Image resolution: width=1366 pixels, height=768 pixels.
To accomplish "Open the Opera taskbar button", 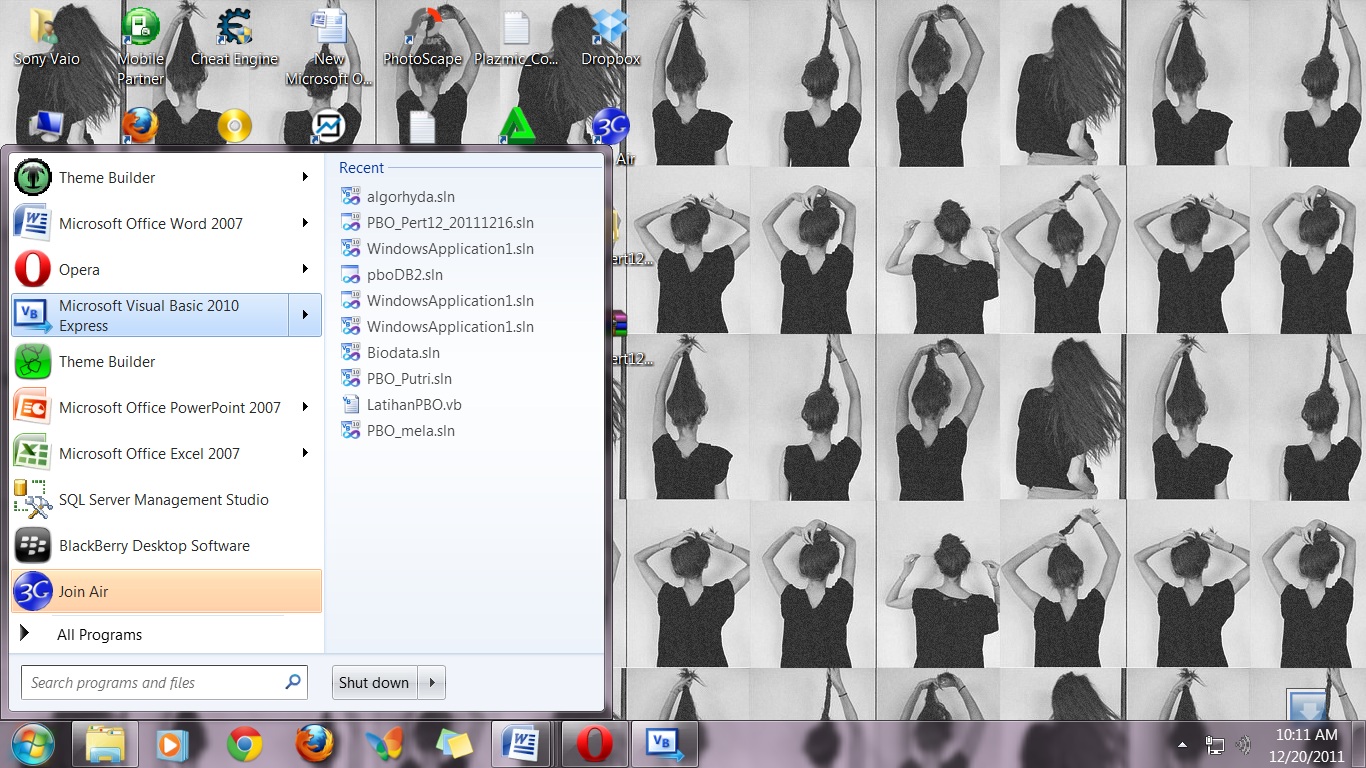I will point(595,744).
